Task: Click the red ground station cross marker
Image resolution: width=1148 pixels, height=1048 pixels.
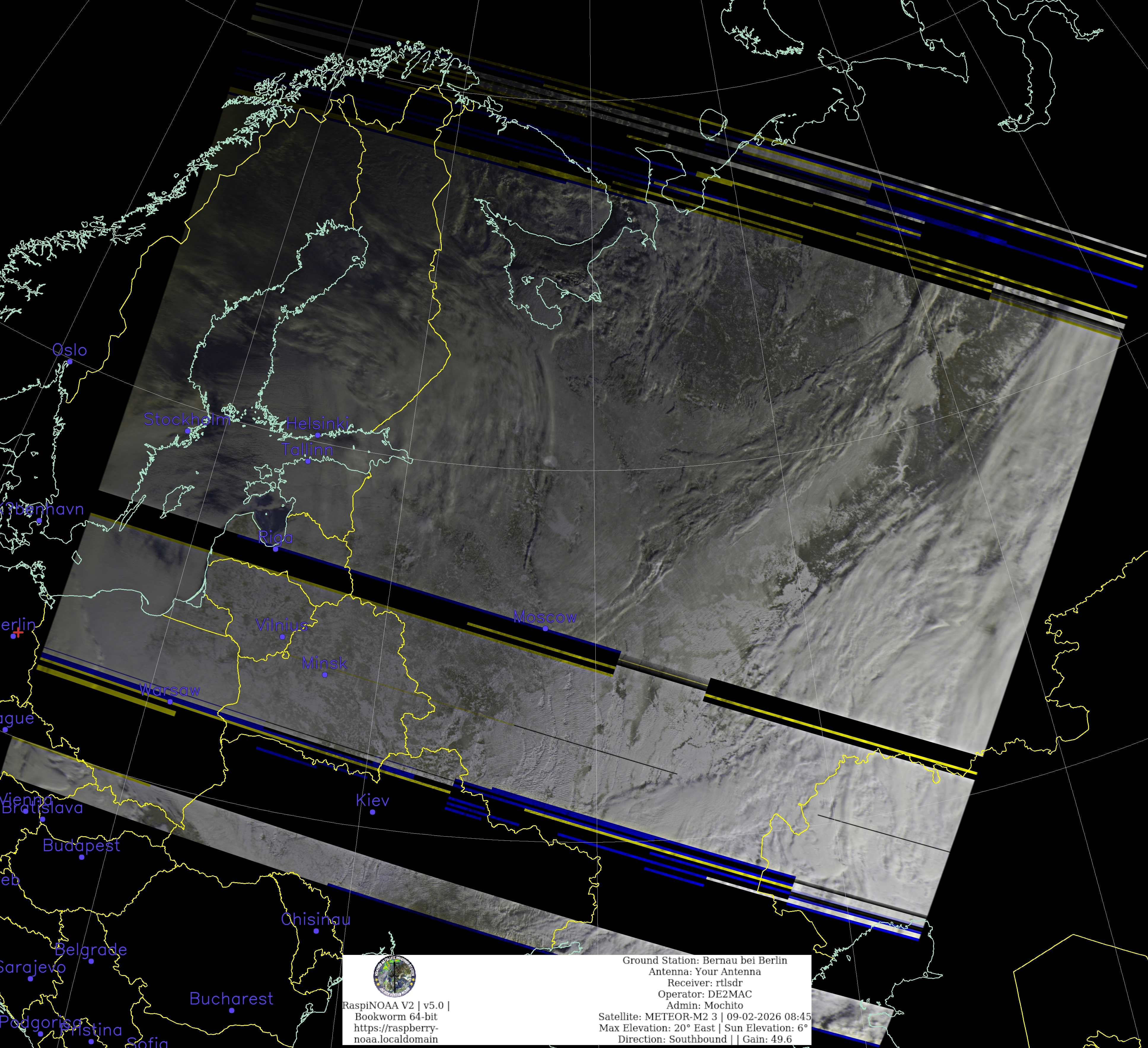Action: pyautogui.click(x=18, y=632)
